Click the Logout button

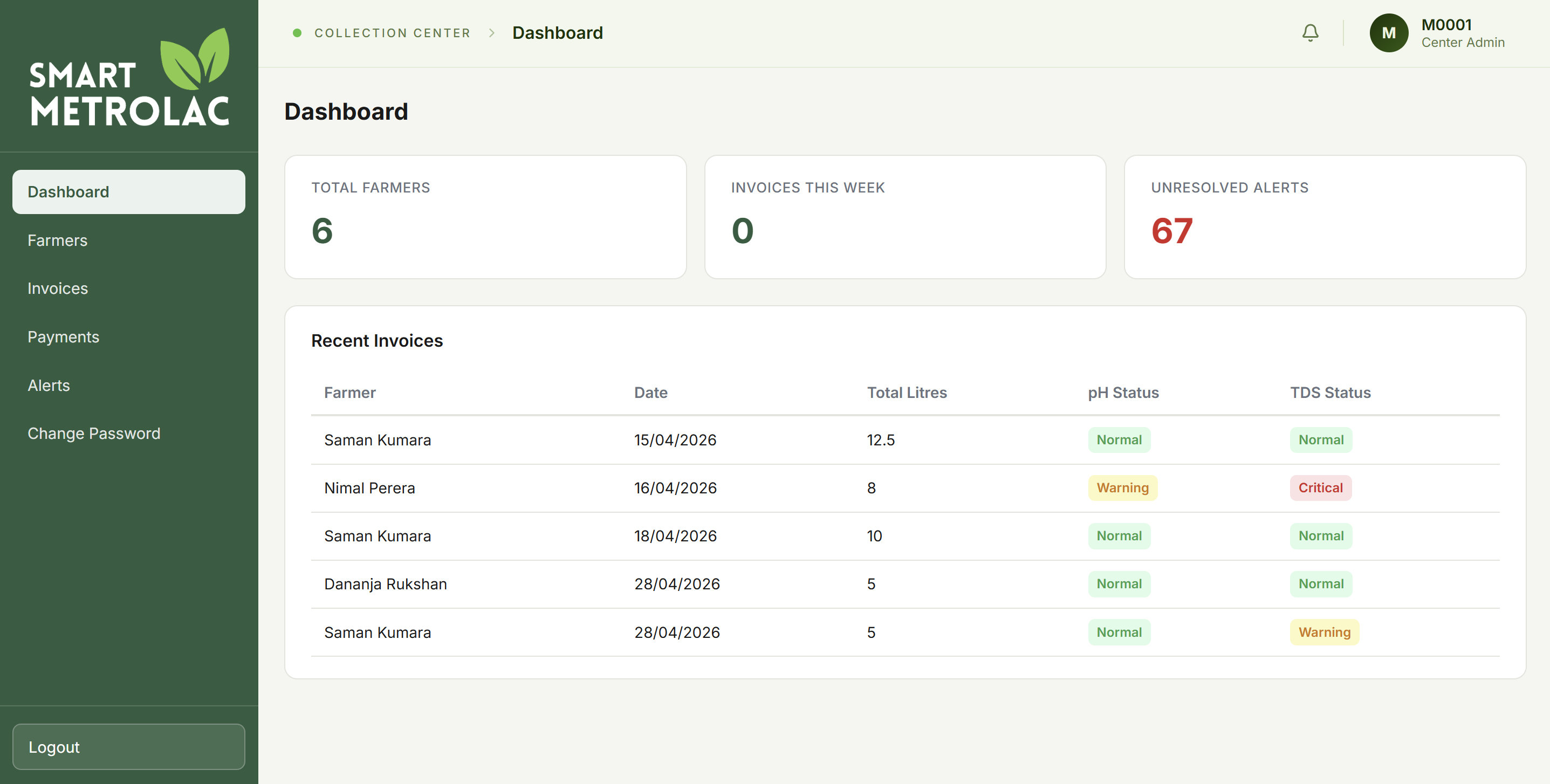pyautogui.click(x=129, y=746)
